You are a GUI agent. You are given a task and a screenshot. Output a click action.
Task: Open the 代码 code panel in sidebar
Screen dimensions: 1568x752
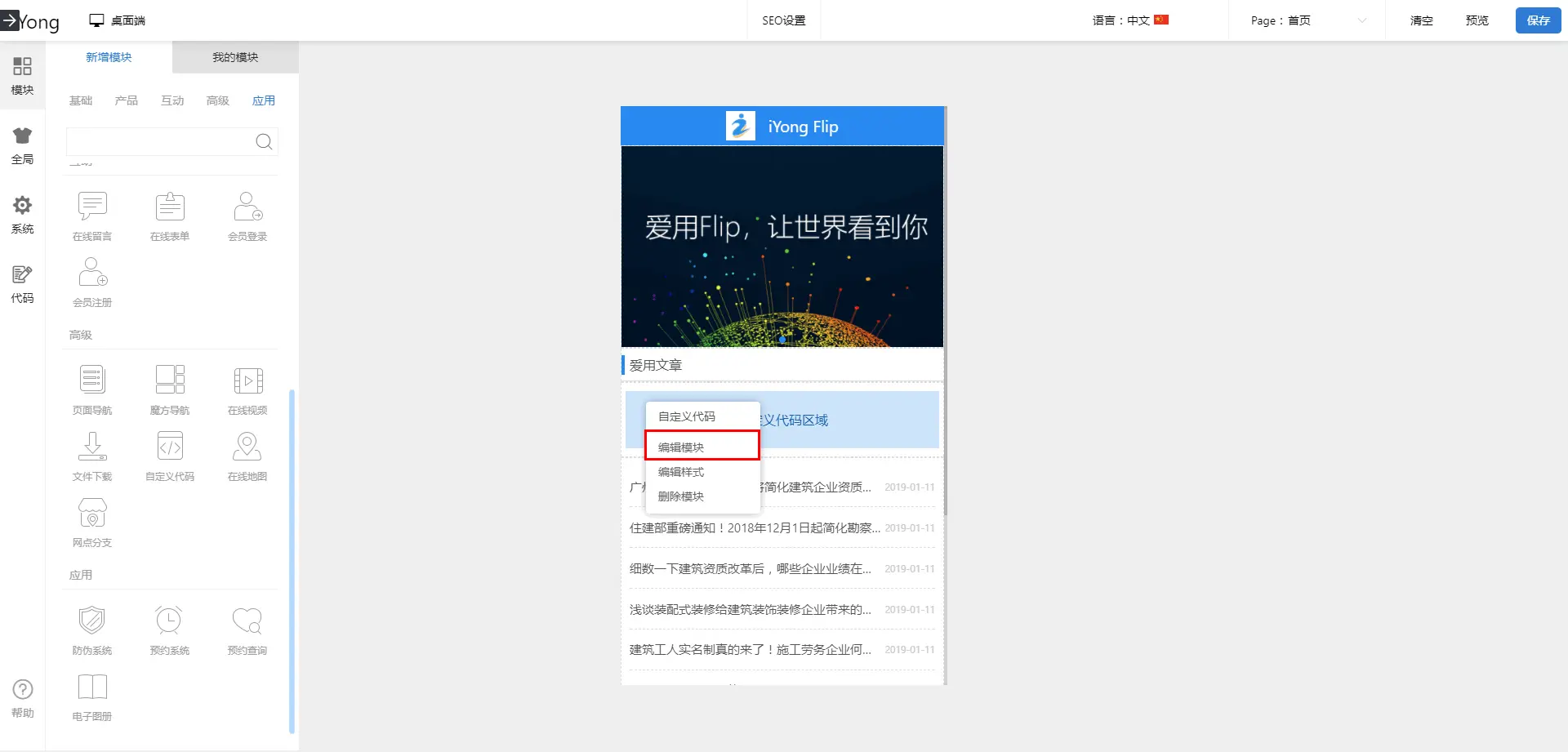tap(22, 285)
